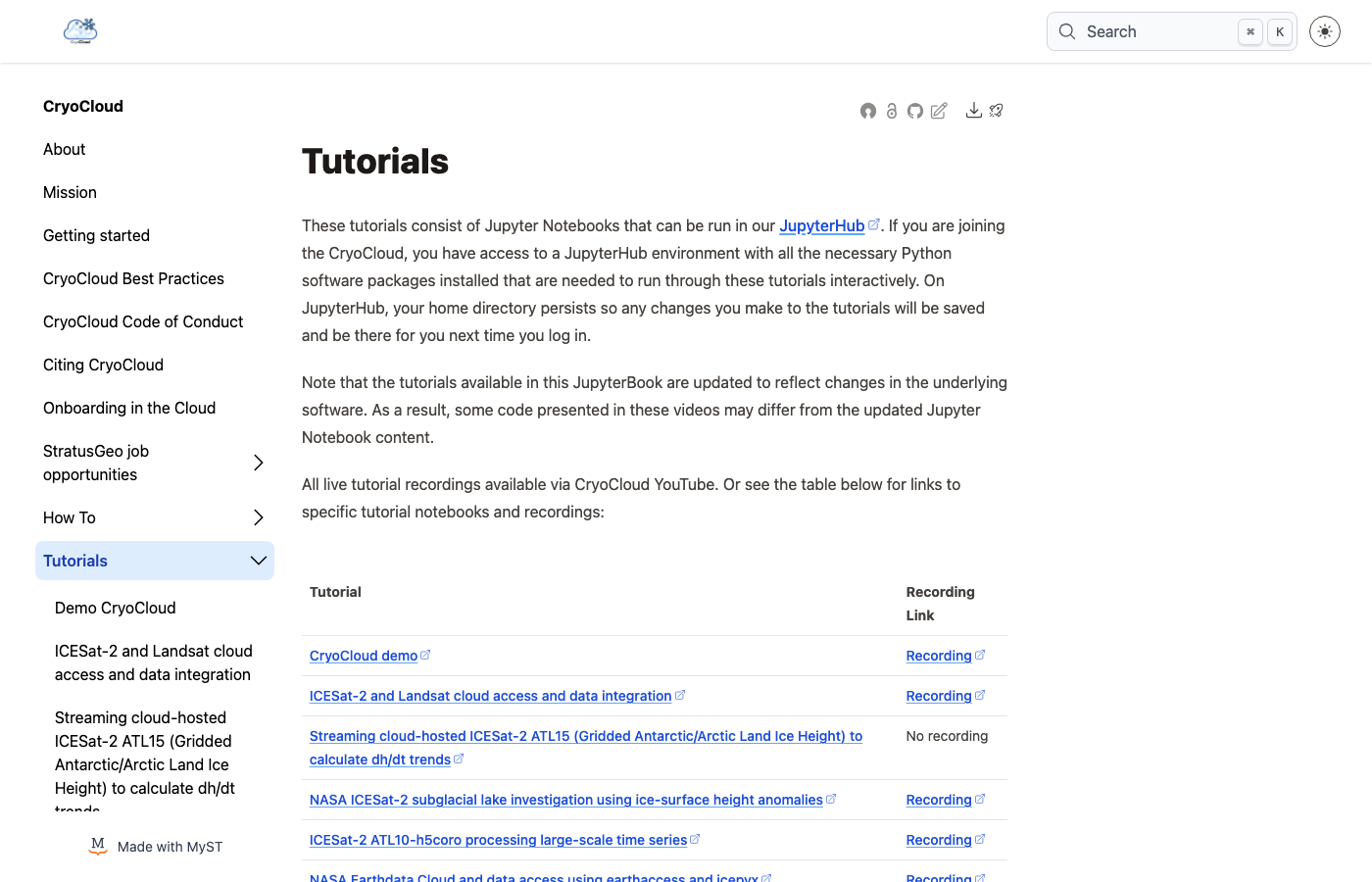
Task: Click the open source license icon
Action: pos(868,111)
